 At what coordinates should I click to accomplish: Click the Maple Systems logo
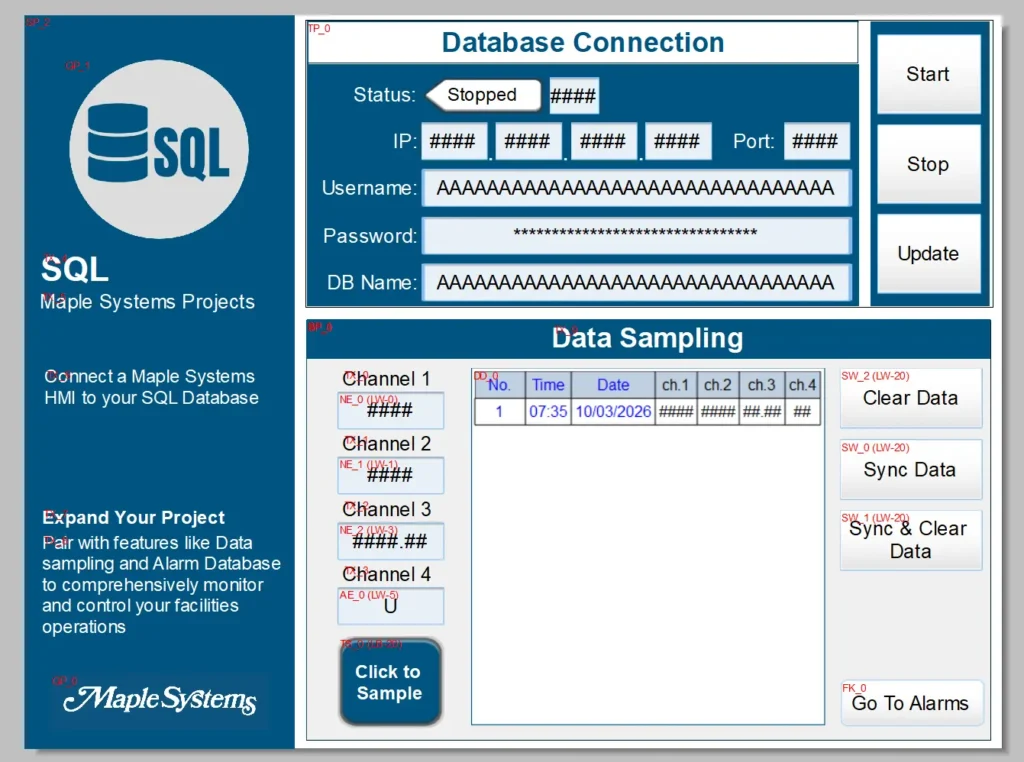pos(160,700)
